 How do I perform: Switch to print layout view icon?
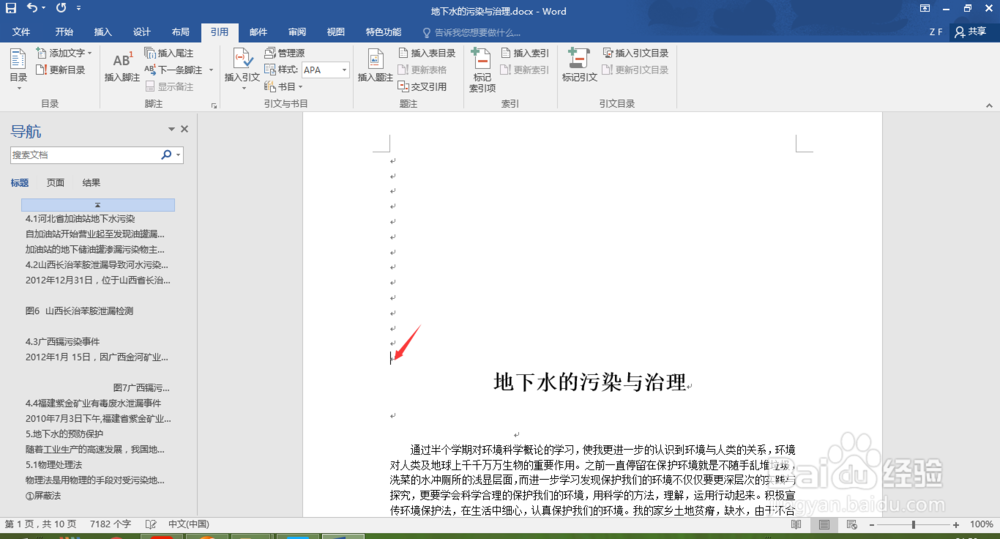(x=824, y=524)
